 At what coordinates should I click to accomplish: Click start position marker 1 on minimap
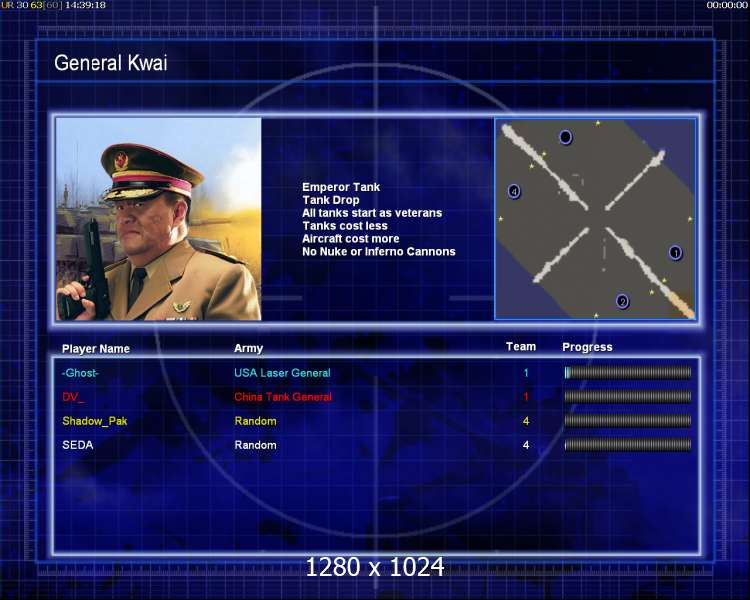[675, 252]
